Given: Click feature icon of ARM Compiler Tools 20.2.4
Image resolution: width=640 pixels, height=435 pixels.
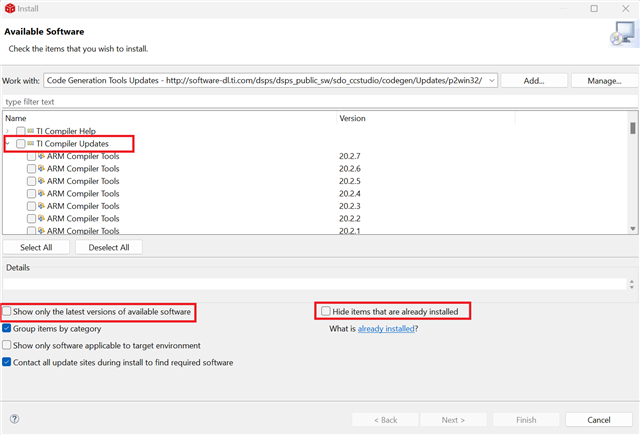Looking at the screenshot, I should pyautogui.click(x=41, y=193).
